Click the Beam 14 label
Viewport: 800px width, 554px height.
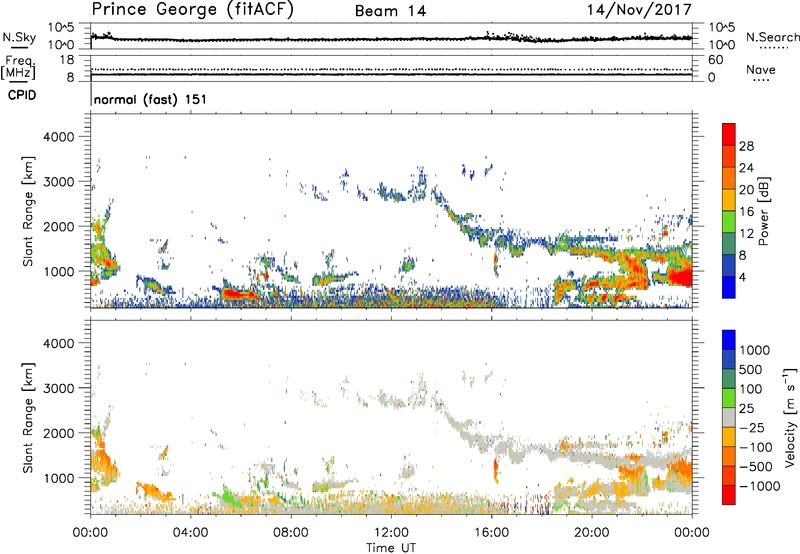[390, 11]
